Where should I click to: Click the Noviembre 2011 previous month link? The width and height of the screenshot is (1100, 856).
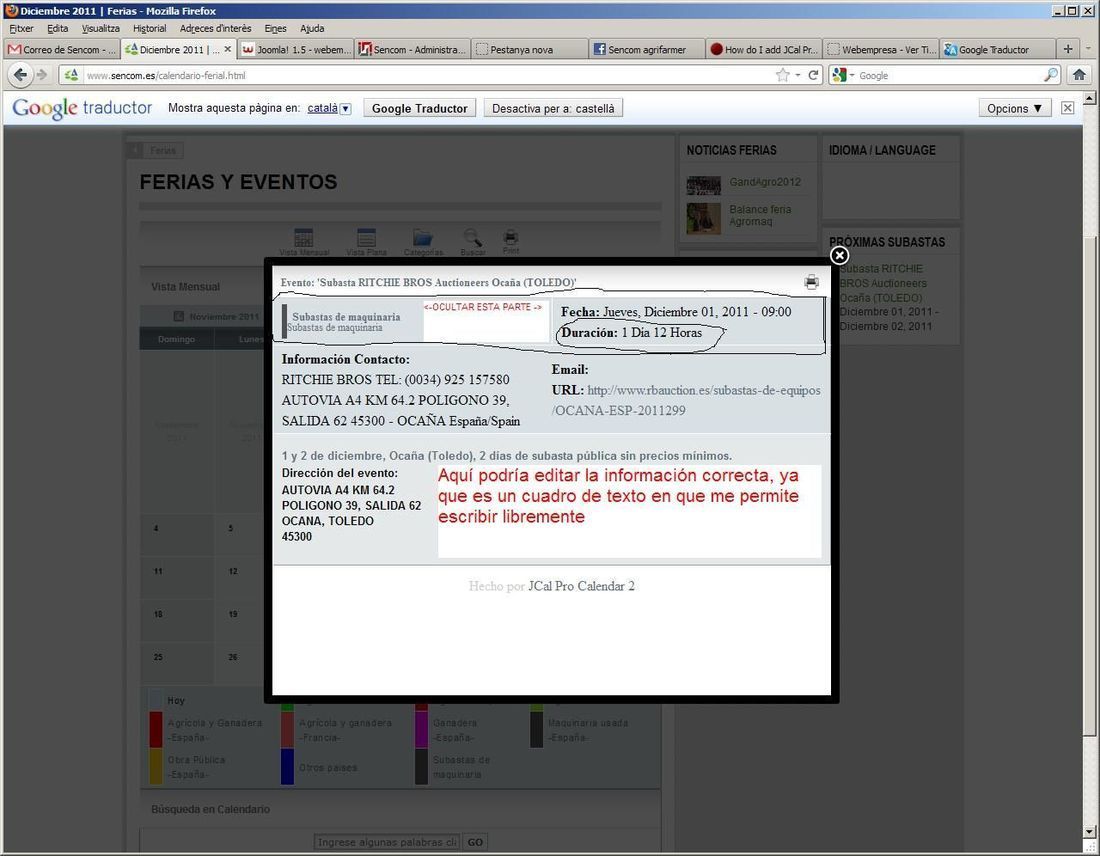(x=217, y=316)
